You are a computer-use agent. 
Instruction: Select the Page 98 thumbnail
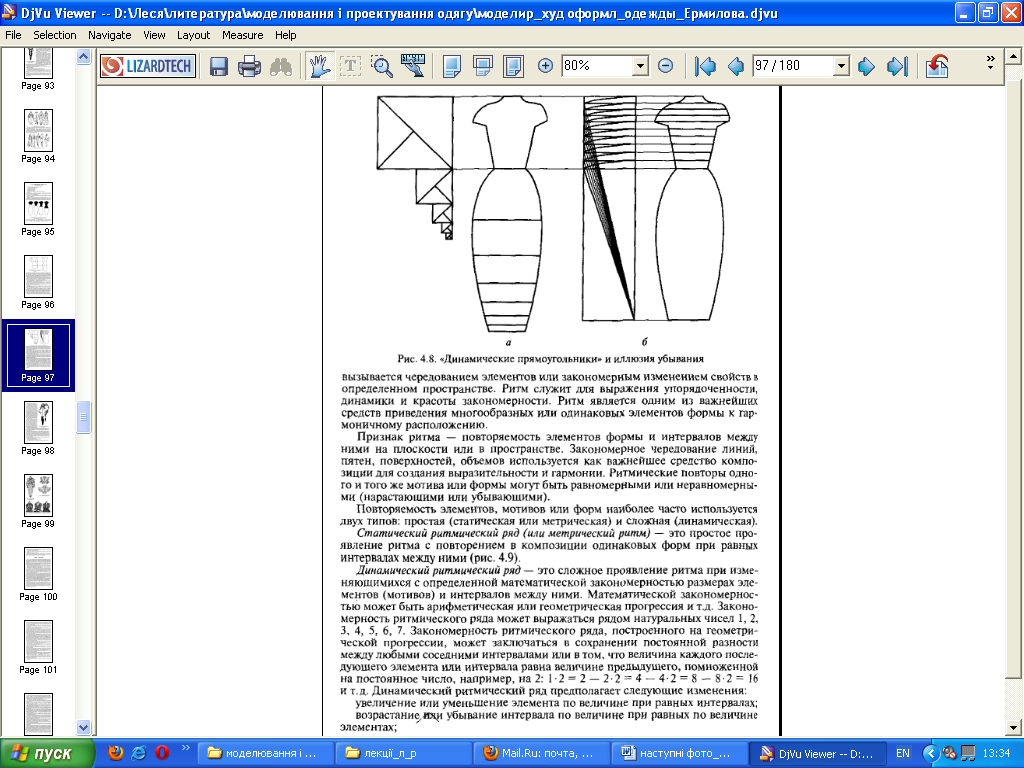38,428
